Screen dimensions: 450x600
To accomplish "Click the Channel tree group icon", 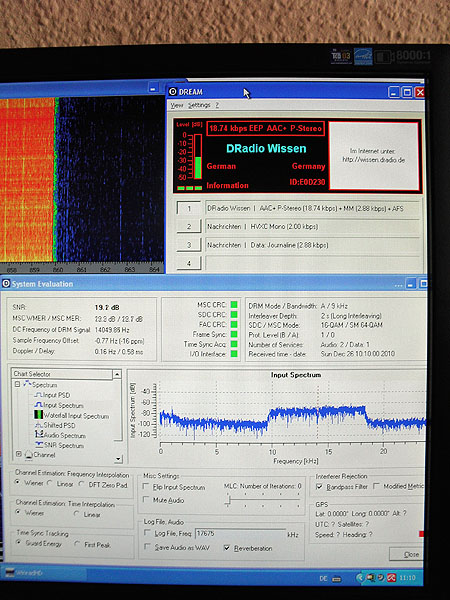I will click(x=29, y=455).
